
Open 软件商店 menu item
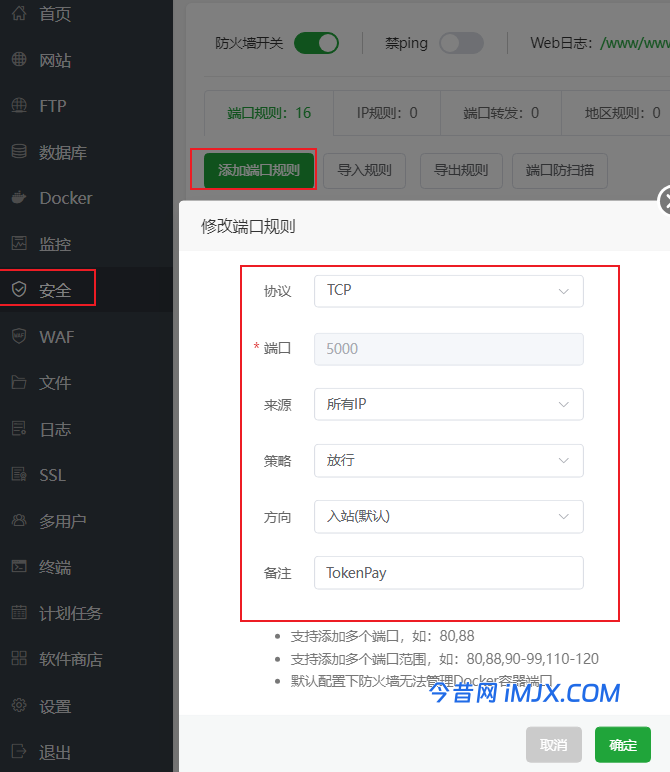[71, 659]
